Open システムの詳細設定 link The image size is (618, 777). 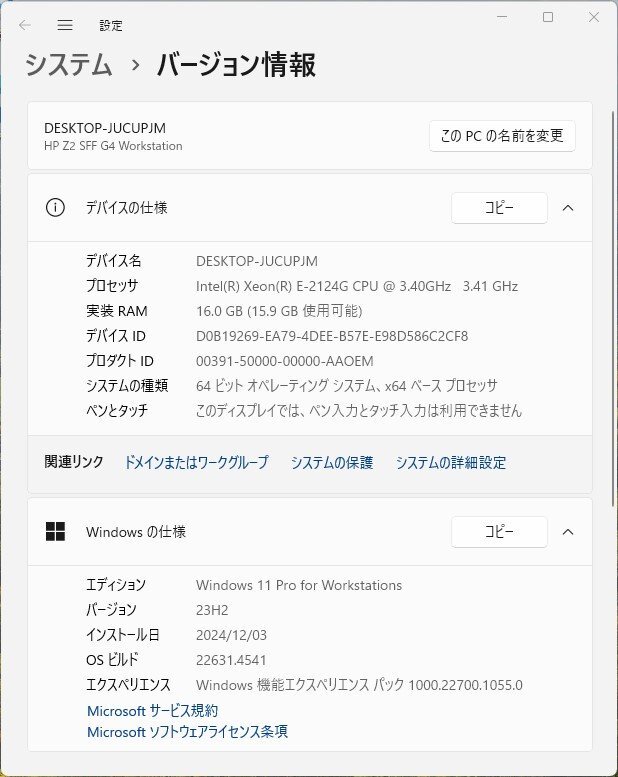point(450,462)
